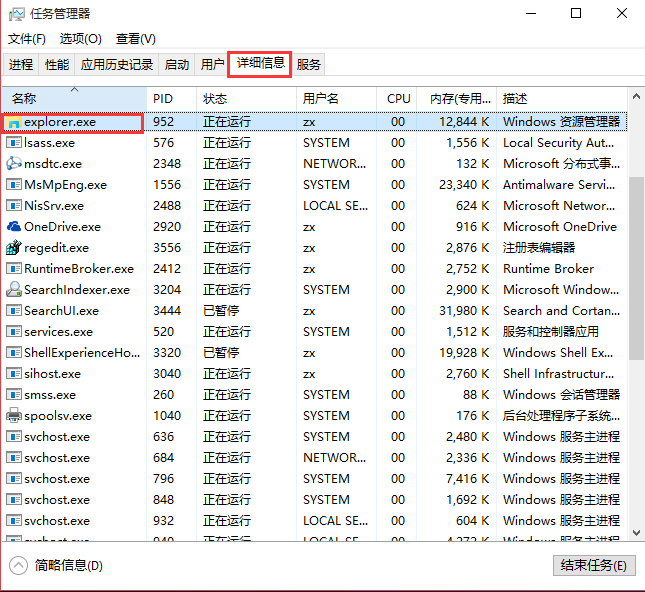
Task: Click icon of svchost.exe with PID 796
Action: 14,478
